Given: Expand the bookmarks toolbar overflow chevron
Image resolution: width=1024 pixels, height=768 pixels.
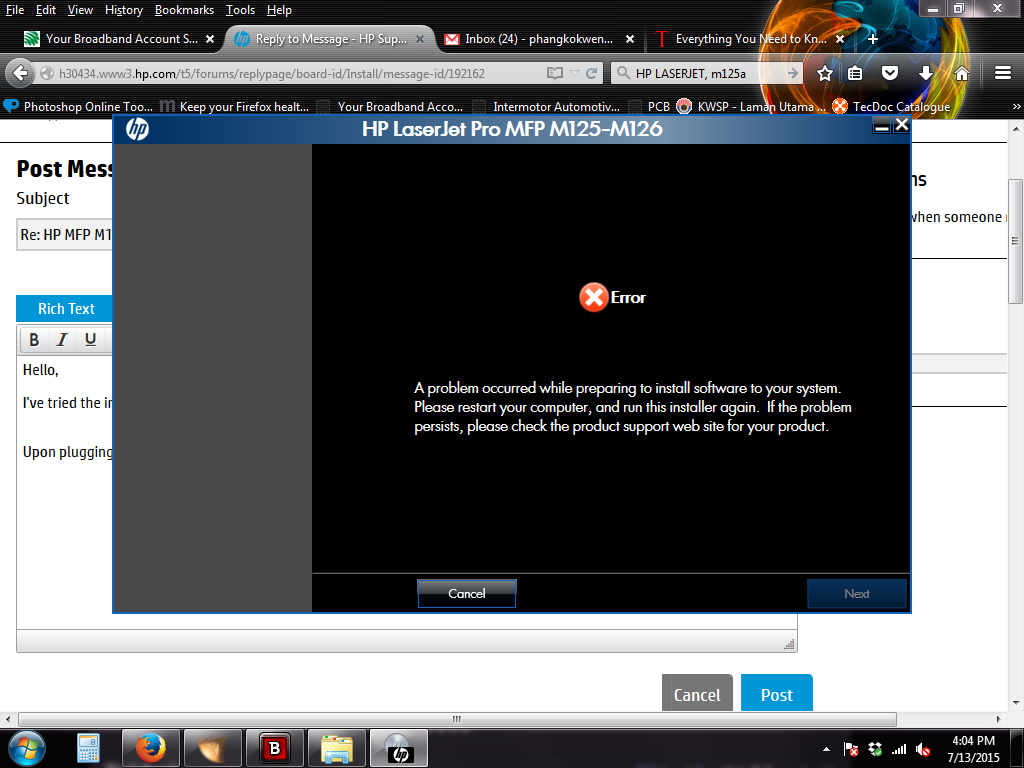Looking at the screenshot, I should click(1016, 106).
